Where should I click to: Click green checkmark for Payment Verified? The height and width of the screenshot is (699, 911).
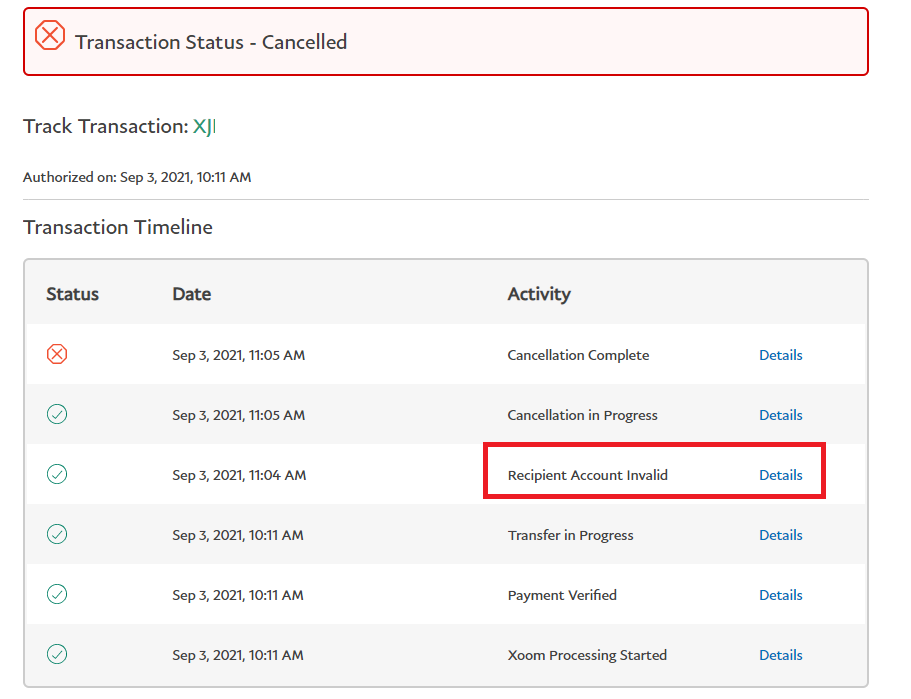tap(57, 595)
